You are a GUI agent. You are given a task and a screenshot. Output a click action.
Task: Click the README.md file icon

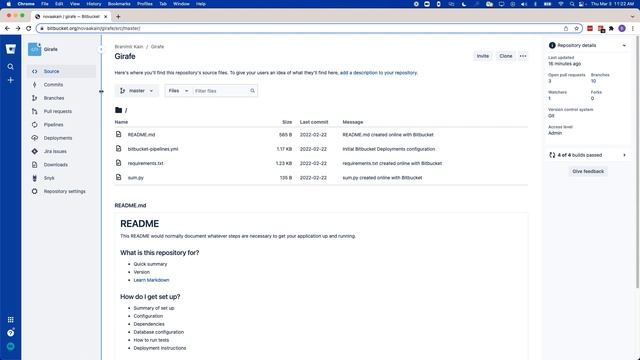click(118, 134)
